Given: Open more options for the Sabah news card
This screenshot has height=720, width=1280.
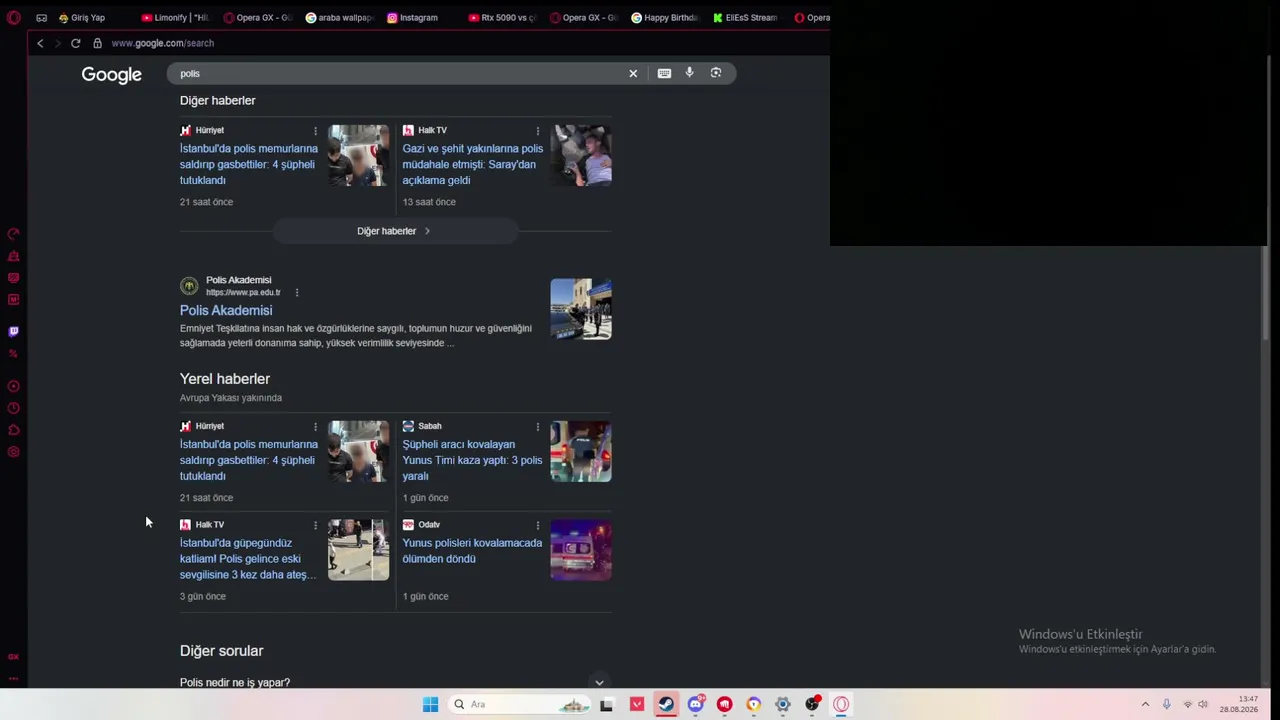Looking at the screenshot, I should 538,427.
